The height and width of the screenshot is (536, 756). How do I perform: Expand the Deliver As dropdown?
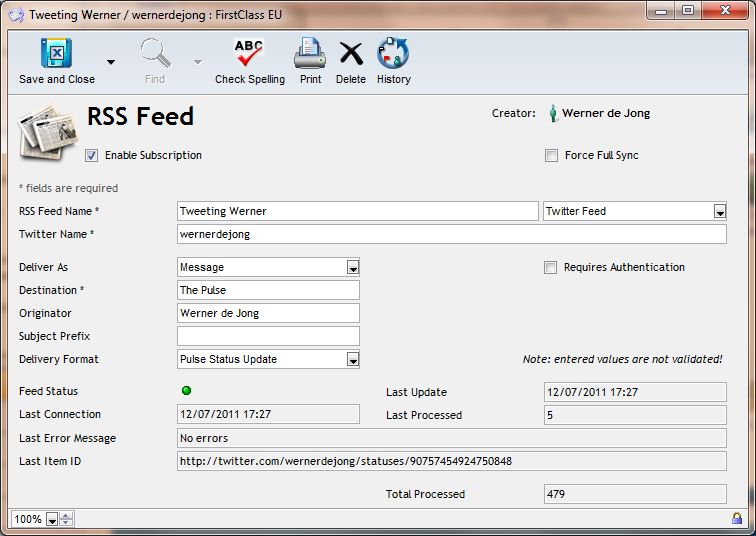352,268
